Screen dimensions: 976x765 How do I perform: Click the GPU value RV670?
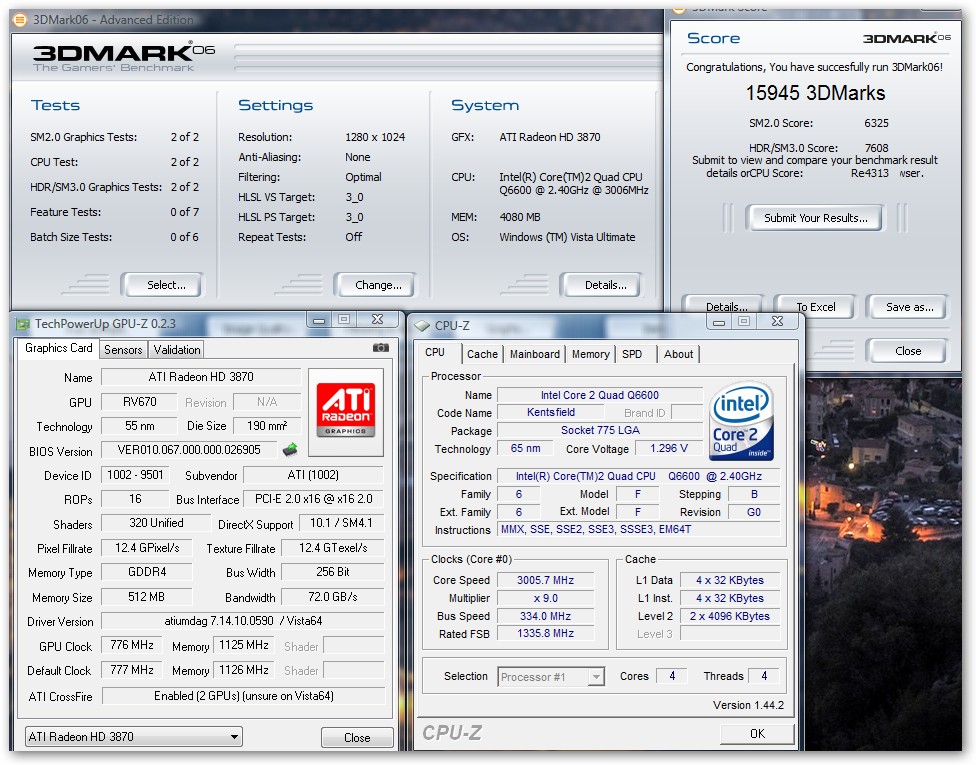tap(139, 402)
